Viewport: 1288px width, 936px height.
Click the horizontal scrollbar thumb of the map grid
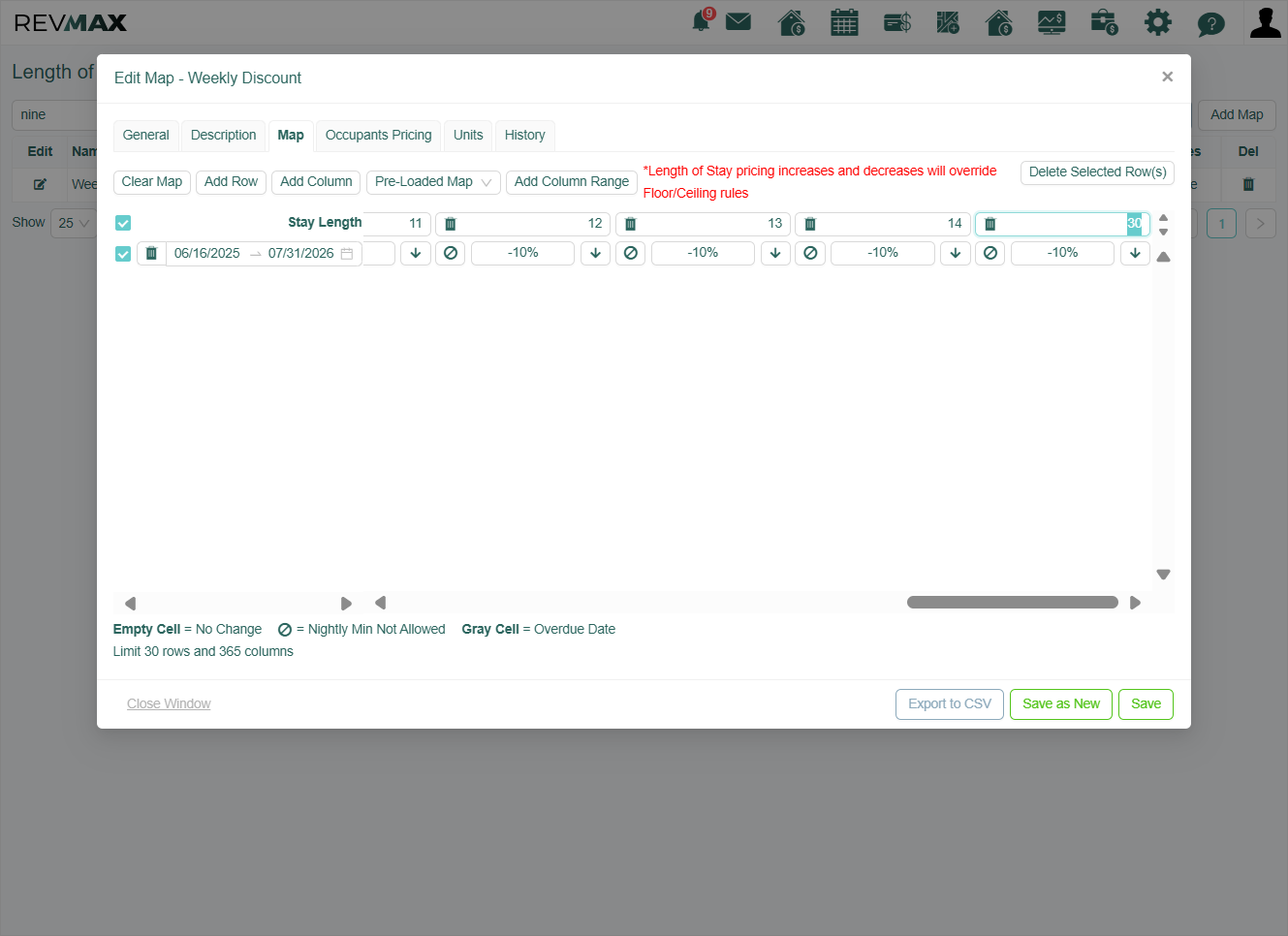coord(1013,603)
